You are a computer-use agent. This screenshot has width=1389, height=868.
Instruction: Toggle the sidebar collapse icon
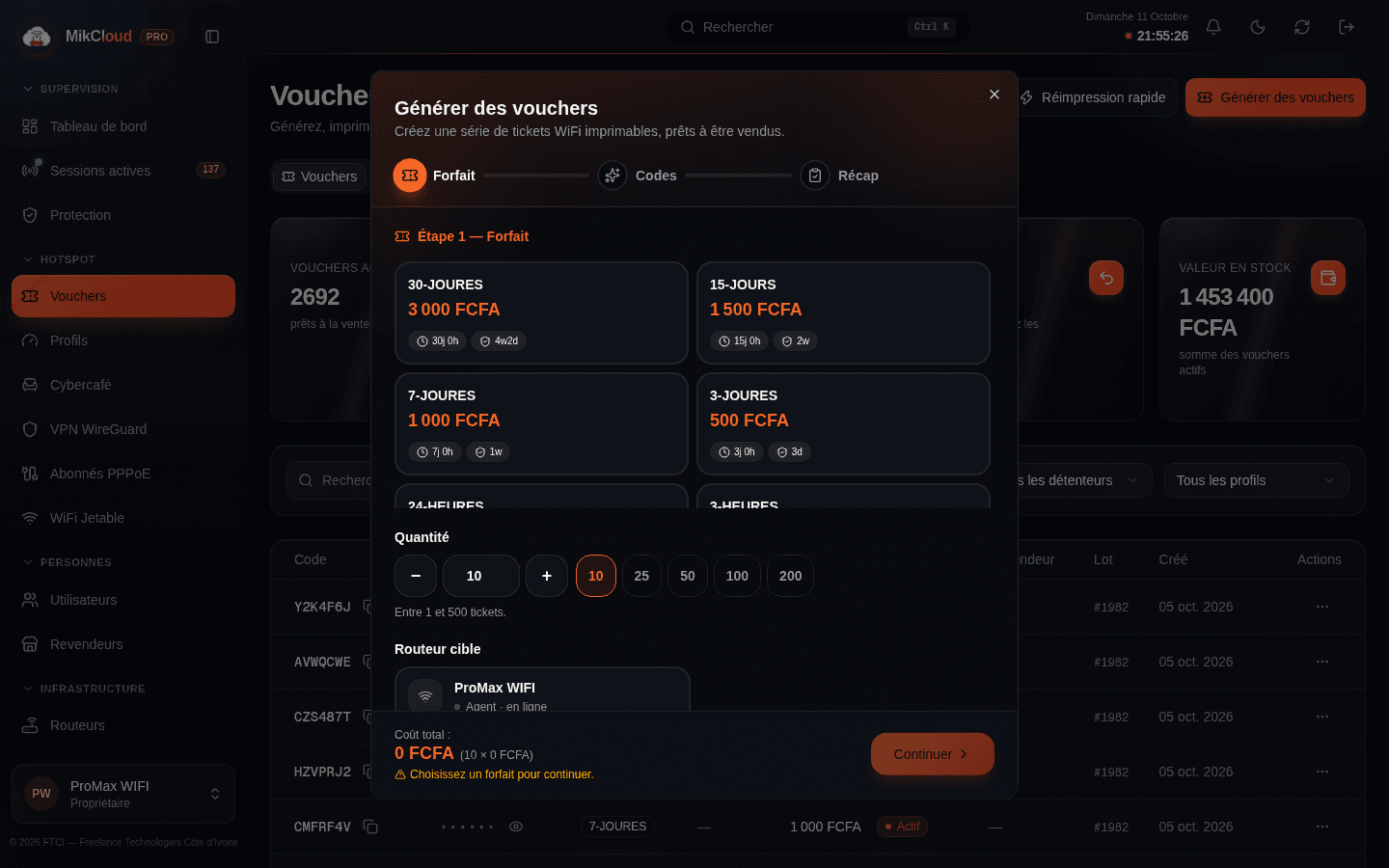(x=212, y=37)
